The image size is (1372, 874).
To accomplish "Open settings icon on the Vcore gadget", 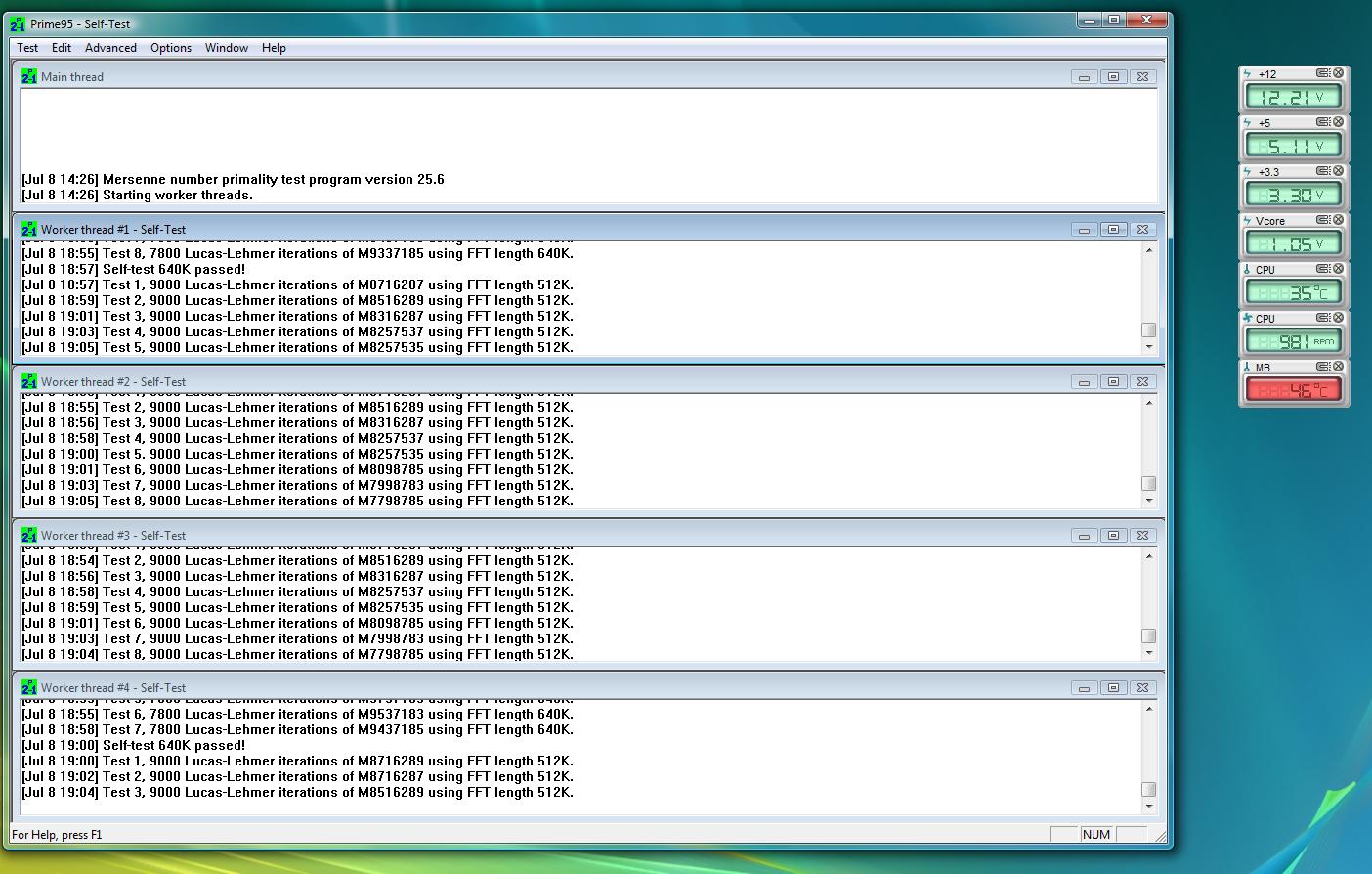I will pos(1323,220).
